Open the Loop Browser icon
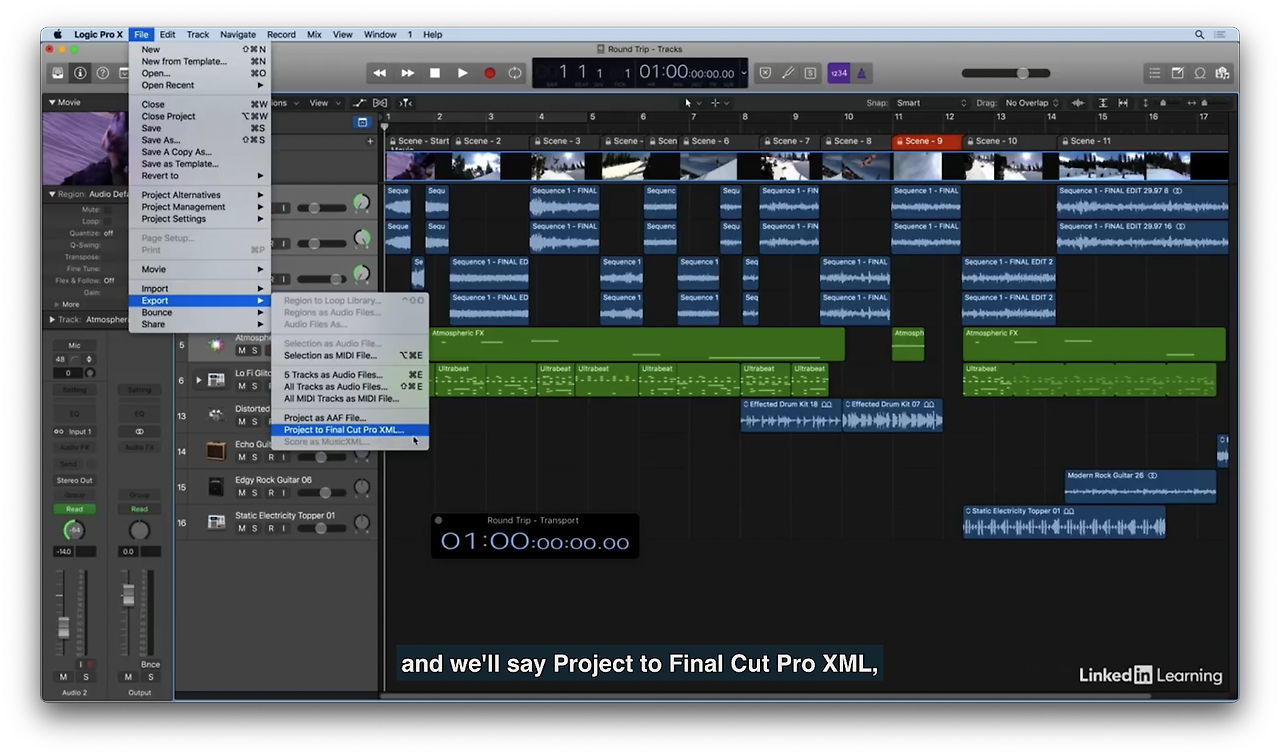The image size is (1280, 756). (x=1200, y=73)
